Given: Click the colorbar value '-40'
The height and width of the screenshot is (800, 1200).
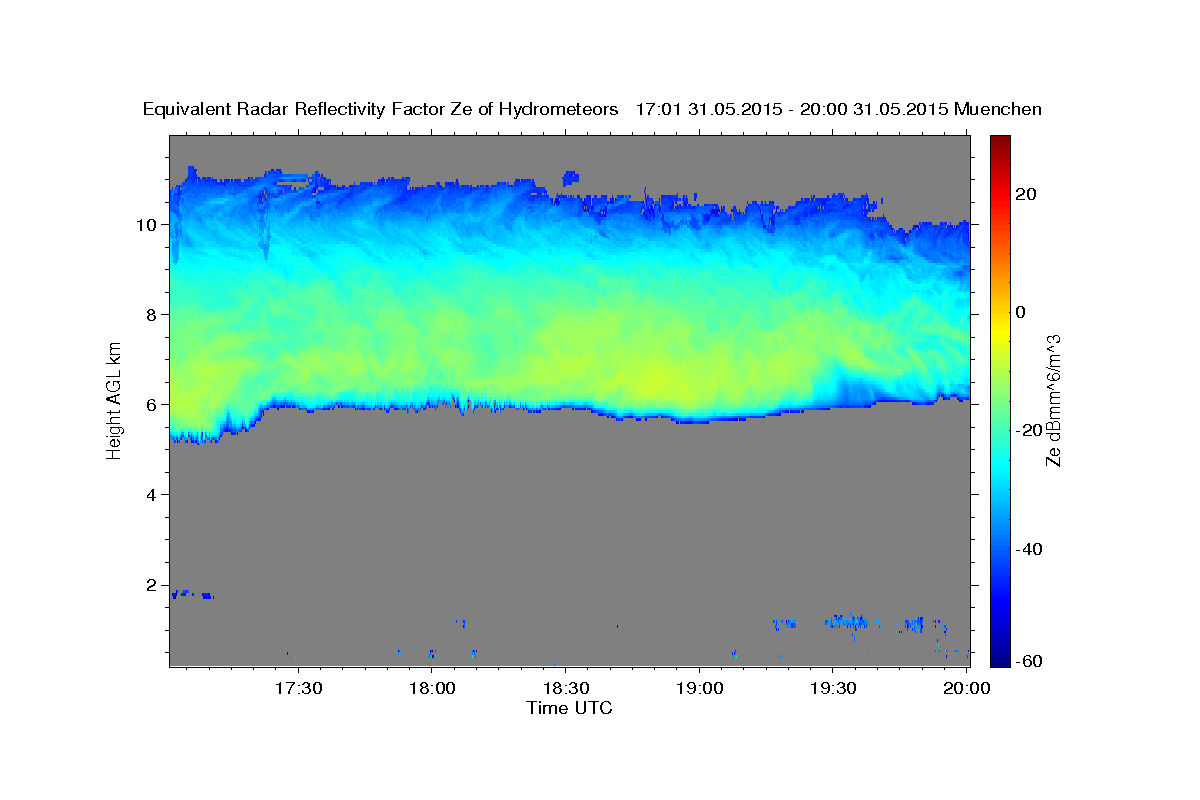Looking at the screenshot, I should click(1029, 549).
